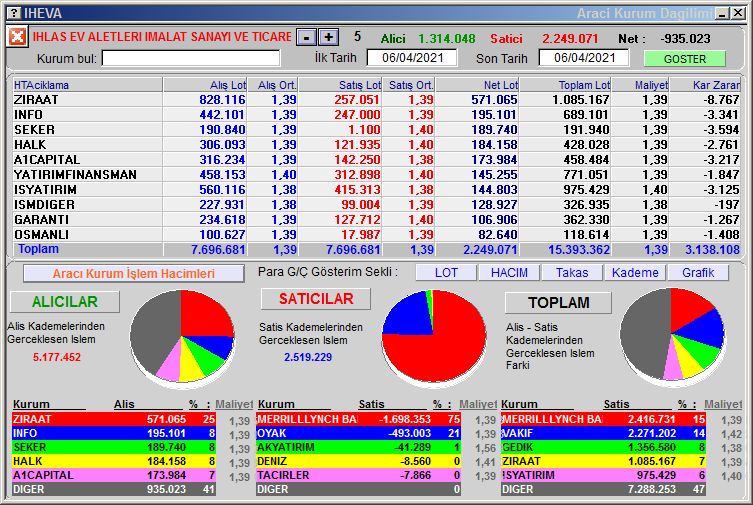Click green AKYATIRIM -41.289 sellers row
The height and width of the screenshot is (505, 753).
point(358,447)
